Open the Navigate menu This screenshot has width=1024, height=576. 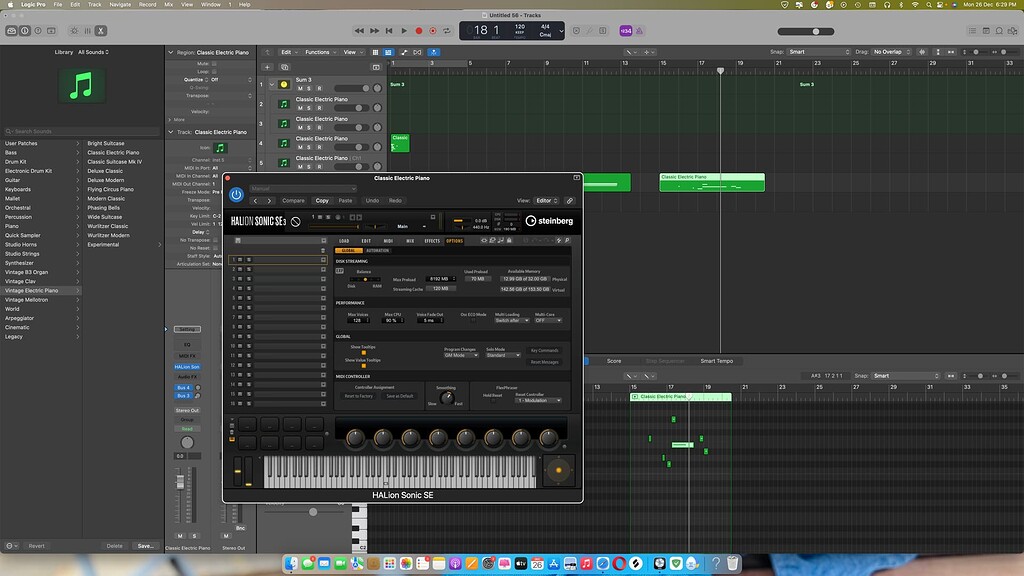[120, 4]
